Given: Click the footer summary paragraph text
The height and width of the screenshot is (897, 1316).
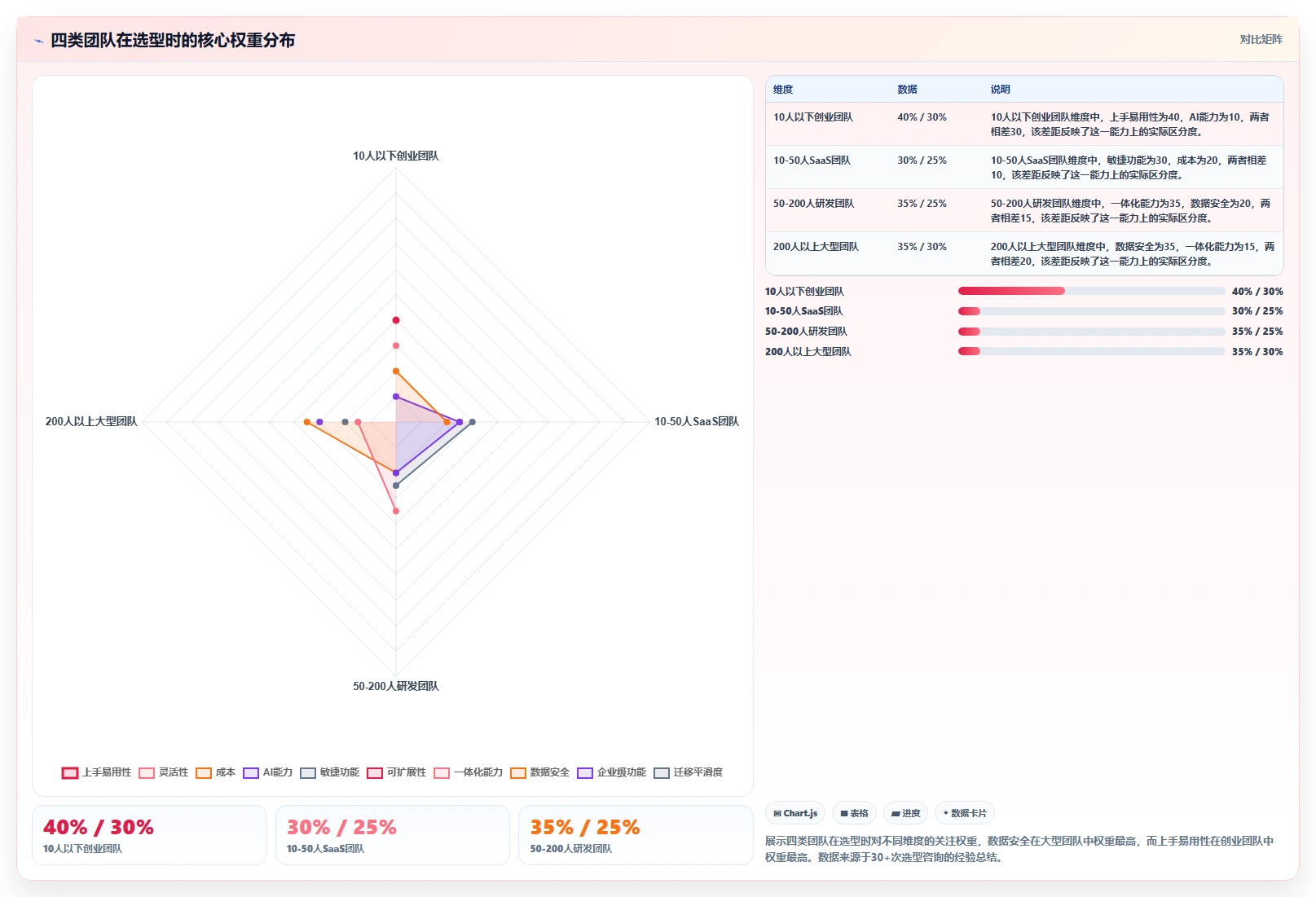Looking at the screenshot, I should pyautogui.click(x=1020, y=849).
